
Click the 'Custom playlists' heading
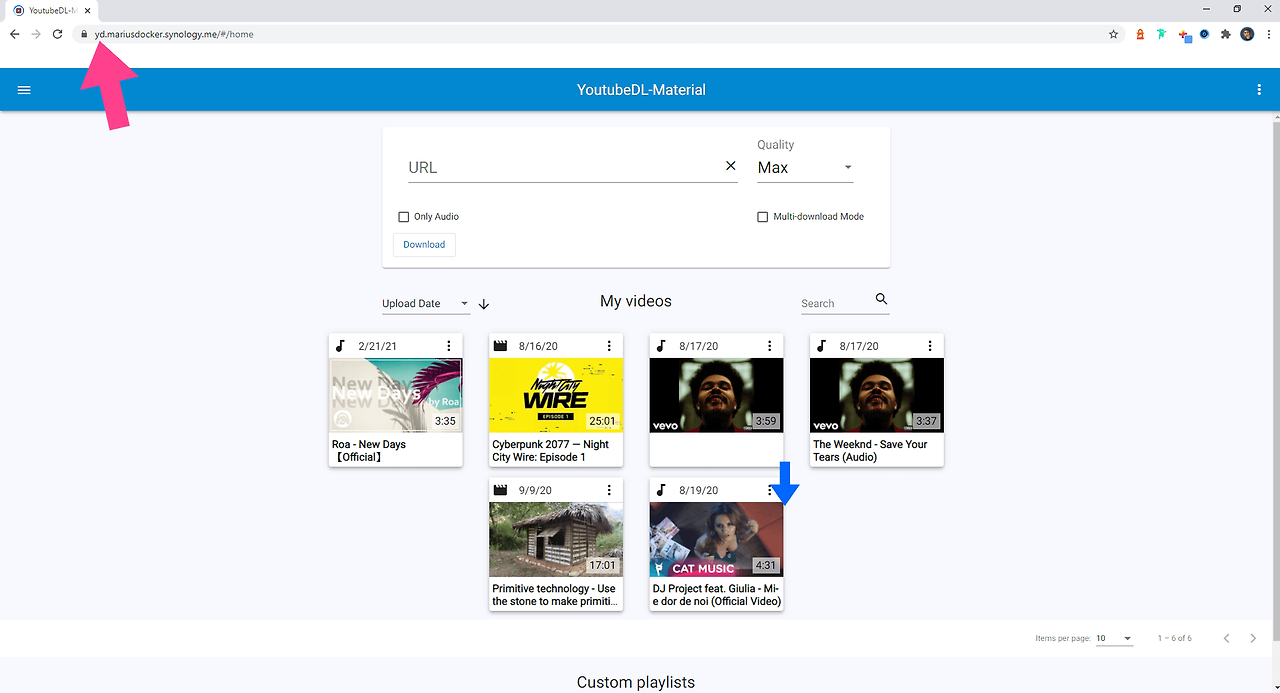pos(636,682)
